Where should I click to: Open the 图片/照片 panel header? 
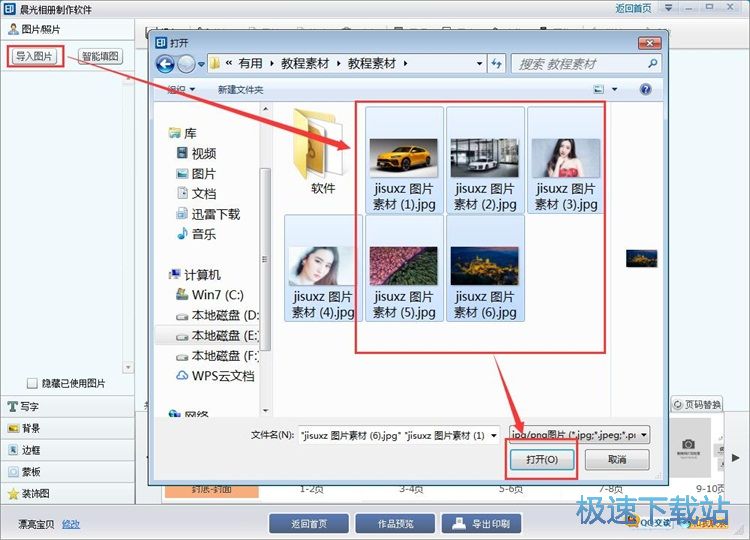[67, 29]
